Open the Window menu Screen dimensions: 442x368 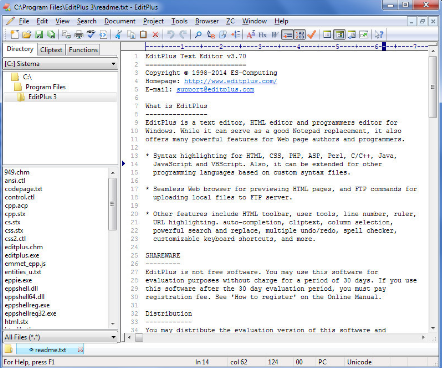pos(254,21)
